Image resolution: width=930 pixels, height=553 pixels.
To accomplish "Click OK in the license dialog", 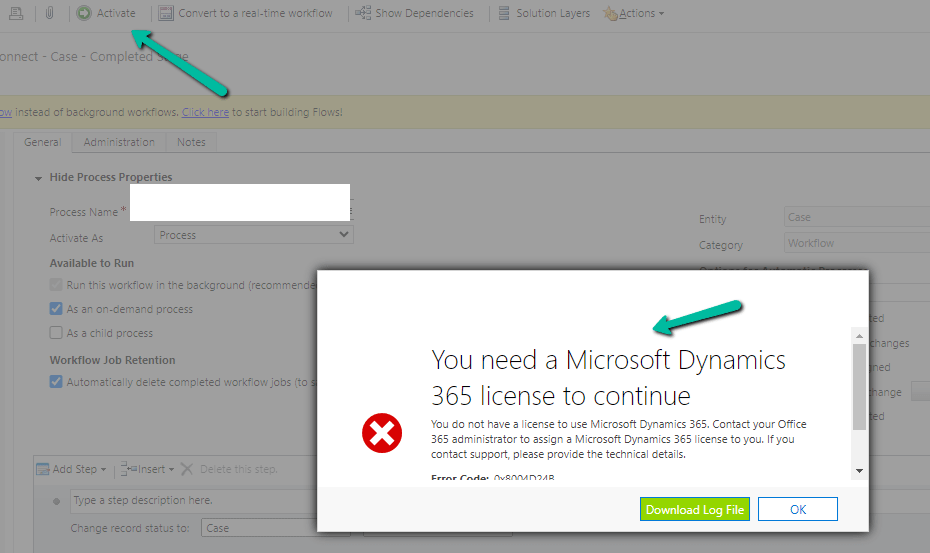I will tap(798, 509).
